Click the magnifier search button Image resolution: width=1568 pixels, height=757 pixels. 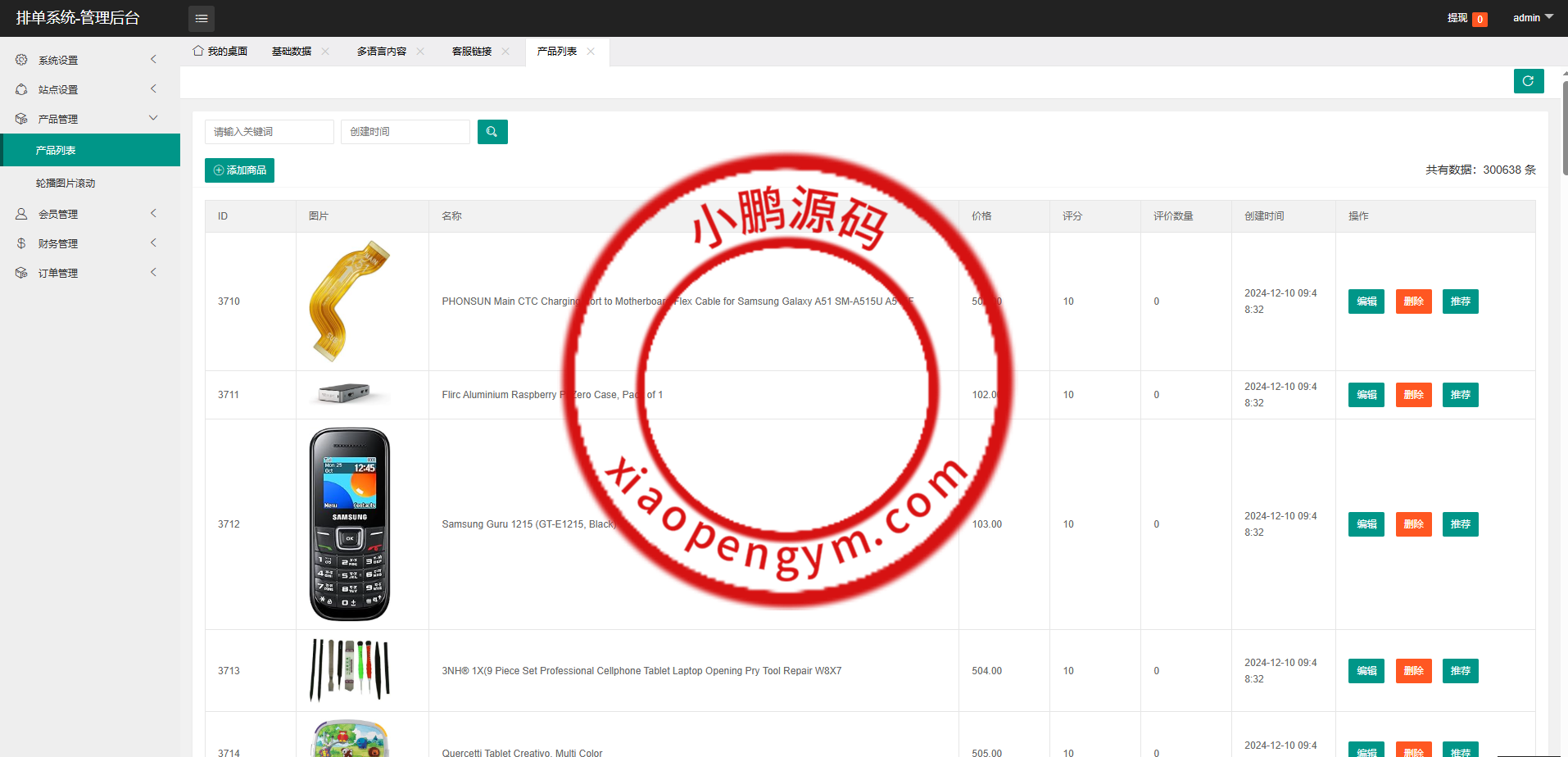492,132
